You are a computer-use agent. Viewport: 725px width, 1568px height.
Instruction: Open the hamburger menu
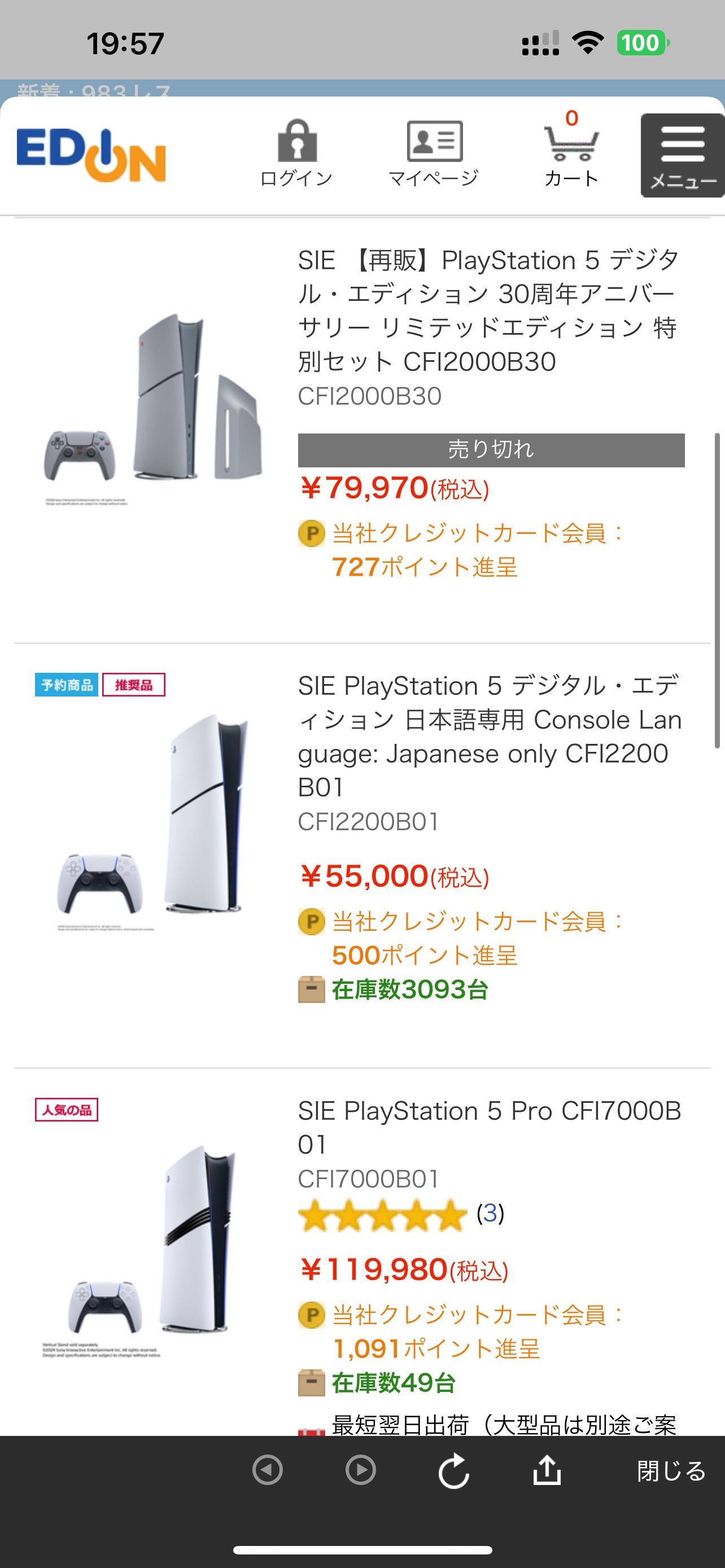(683, 155)
